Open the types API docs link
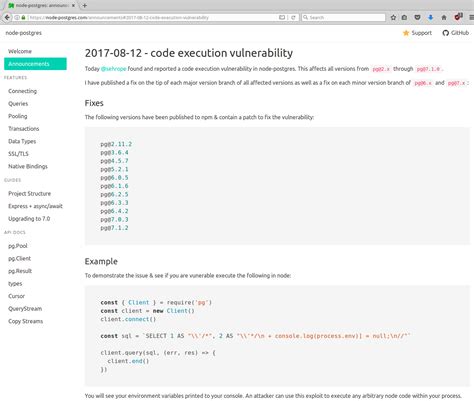This screenshot has height=401, width=474. (15, 284)
